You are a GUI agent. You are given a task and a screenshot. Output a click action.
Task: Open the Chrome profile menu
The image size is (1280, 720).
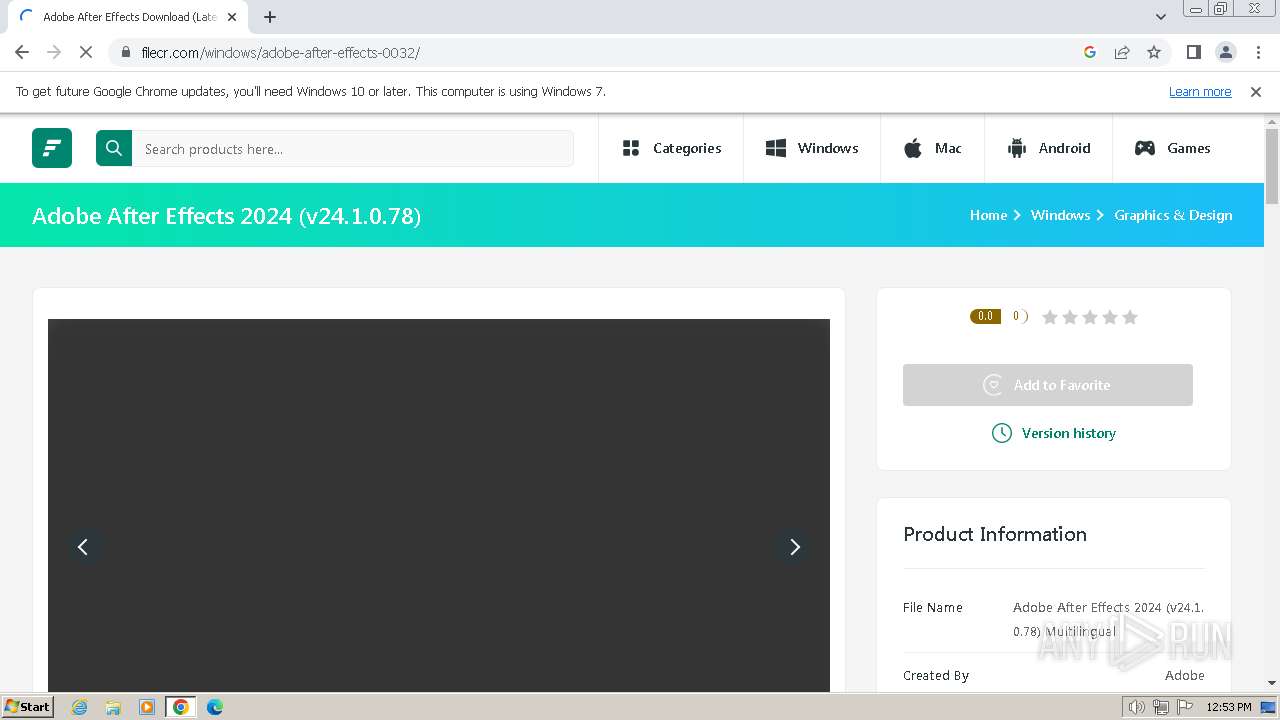(1226, 52)
